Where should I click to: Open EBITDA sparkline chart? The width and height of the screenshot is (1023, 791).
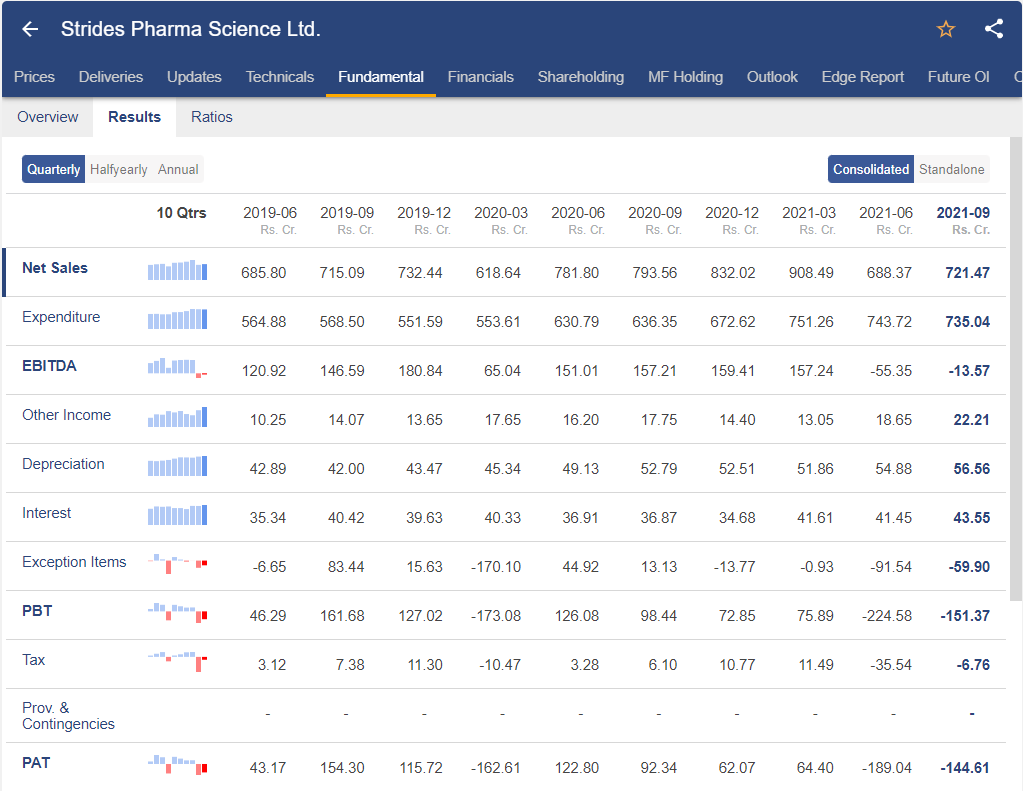(x=177, y=368)
